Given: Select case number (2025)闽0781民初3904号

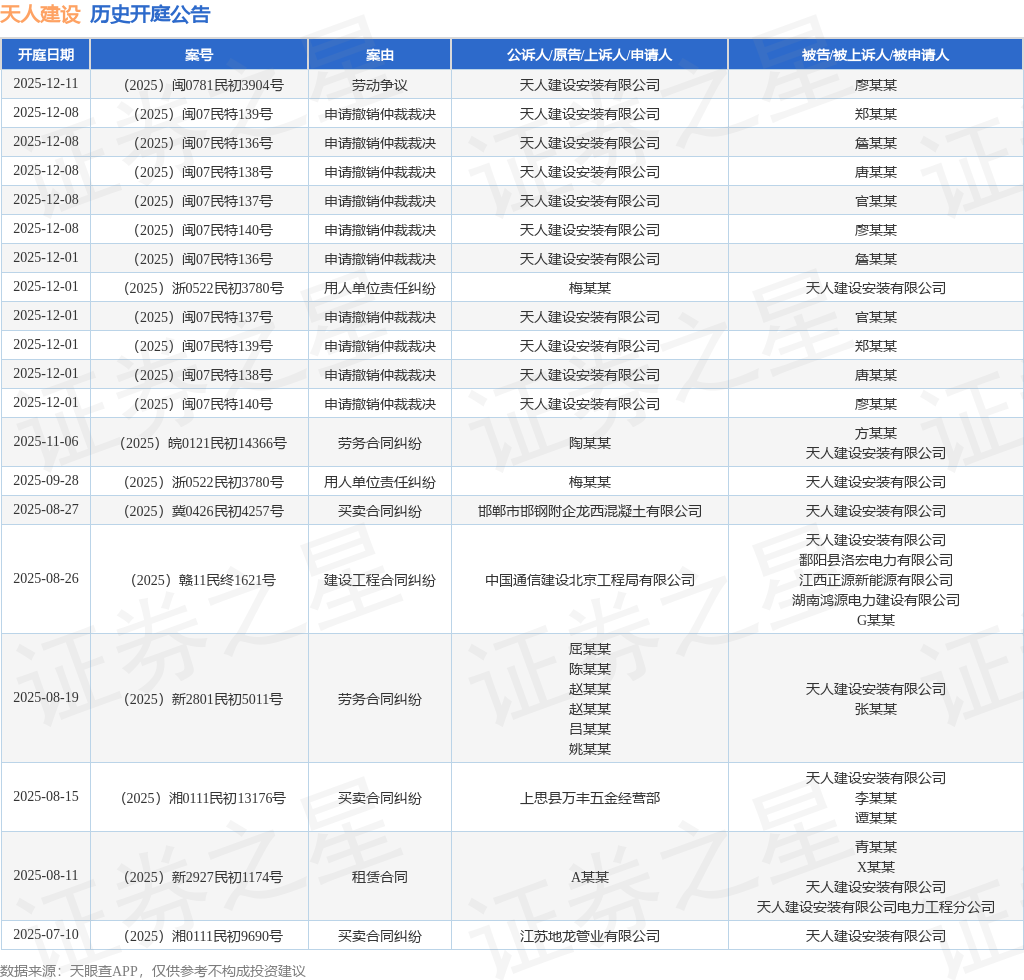Looking at the screenshot, I should click(204, 86).
